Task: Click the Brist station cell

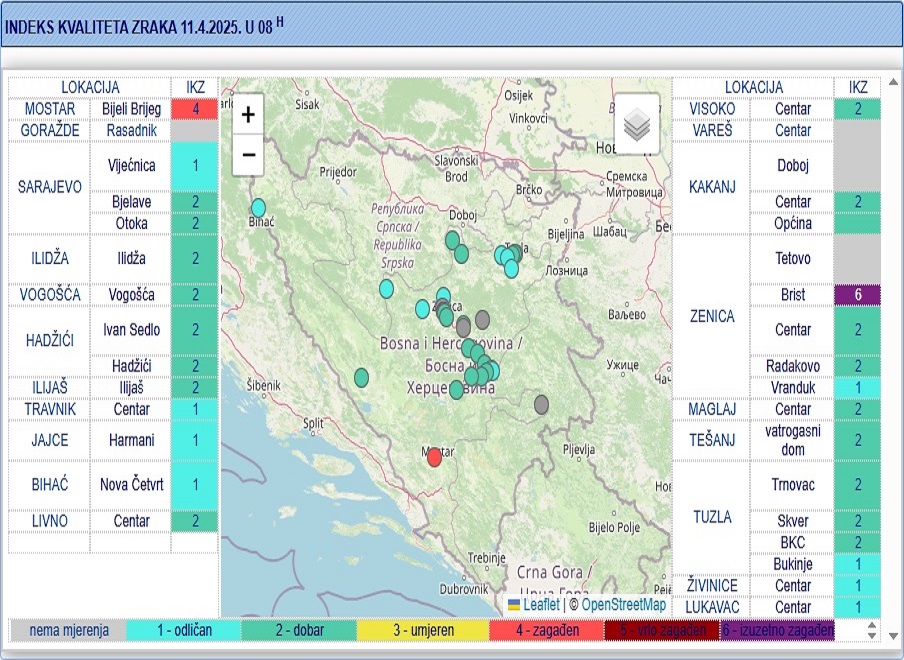Action: (x=792, y=295)
